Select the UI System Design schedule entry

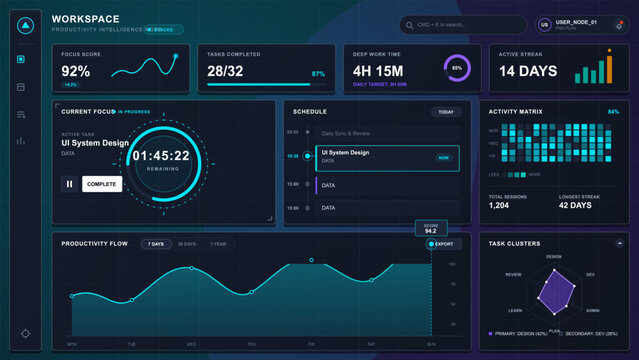click(387, 158)
